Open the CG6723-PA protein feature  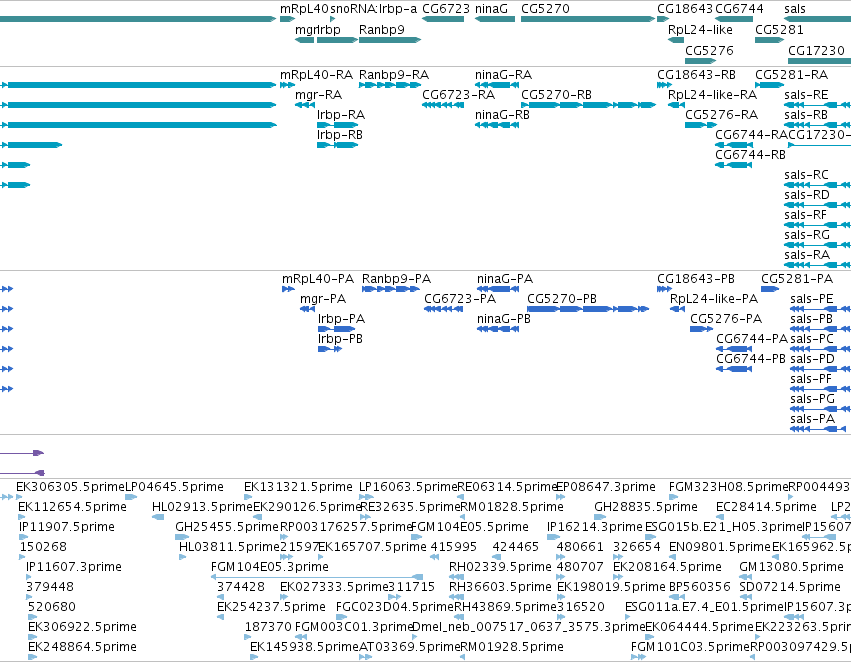click(443, 309)
